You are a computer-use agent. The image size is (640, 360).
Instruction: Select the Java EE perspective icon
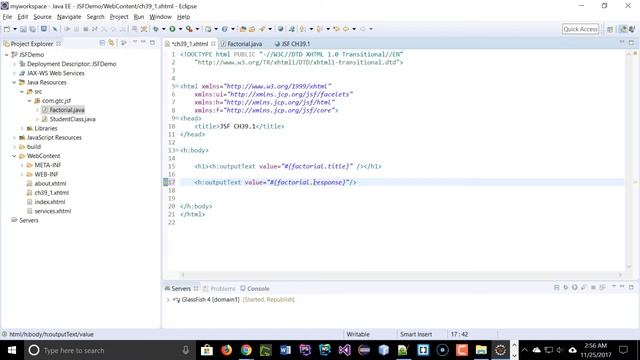pos(623,29)
